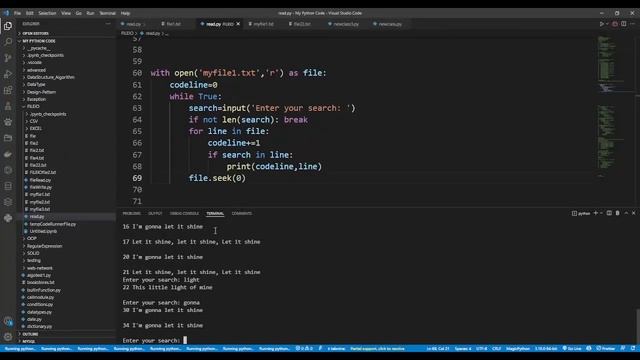Open the Help menu
Image resolution: width=640 pixels, height=360 pixels.
point(125,13)
